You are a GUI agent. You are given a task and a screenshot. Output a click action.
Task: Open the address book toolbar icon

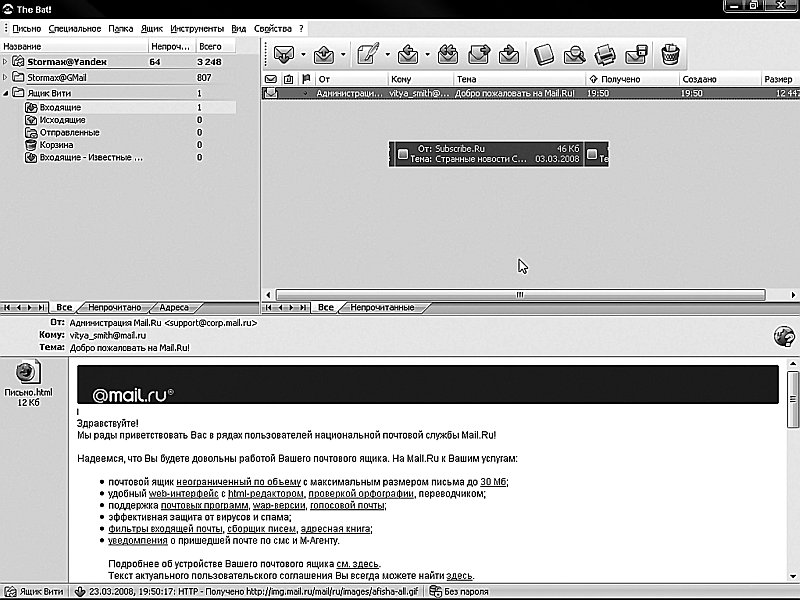(544, 54)
